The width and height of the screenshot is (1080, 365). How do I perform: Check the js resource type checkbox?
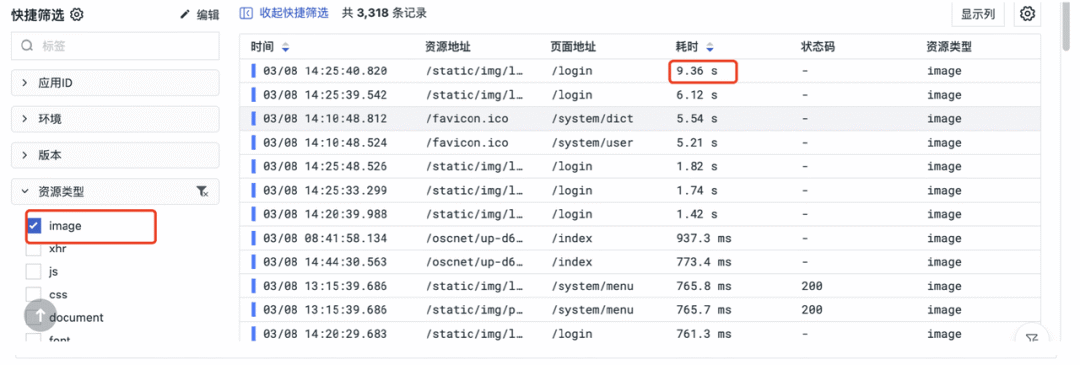(33, 271)
